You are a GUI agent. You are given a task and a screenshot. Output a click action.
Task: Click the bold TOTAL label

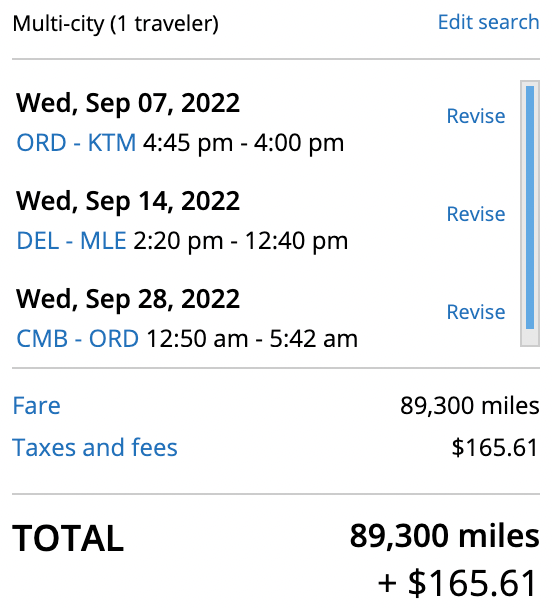pos(68,538)
